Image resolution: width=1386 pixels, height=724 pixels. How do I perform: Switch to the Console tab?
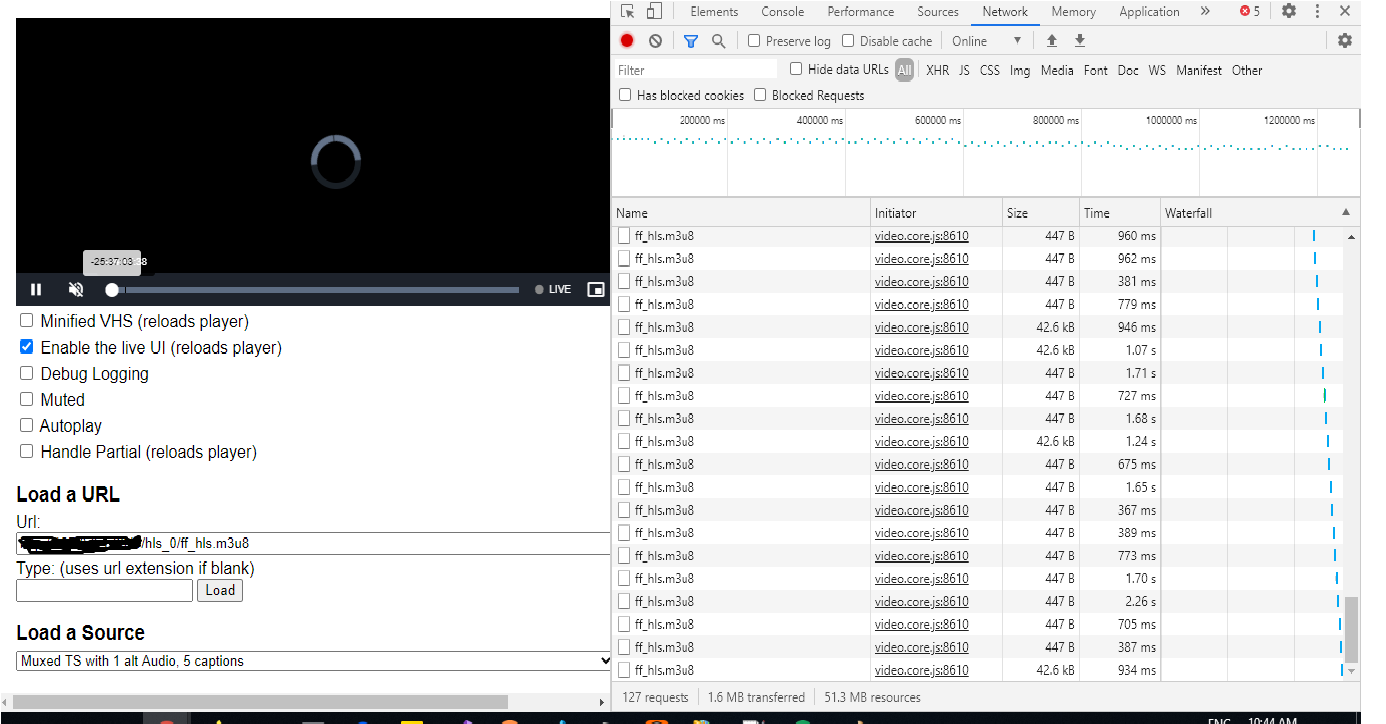(x=782, y=11)
